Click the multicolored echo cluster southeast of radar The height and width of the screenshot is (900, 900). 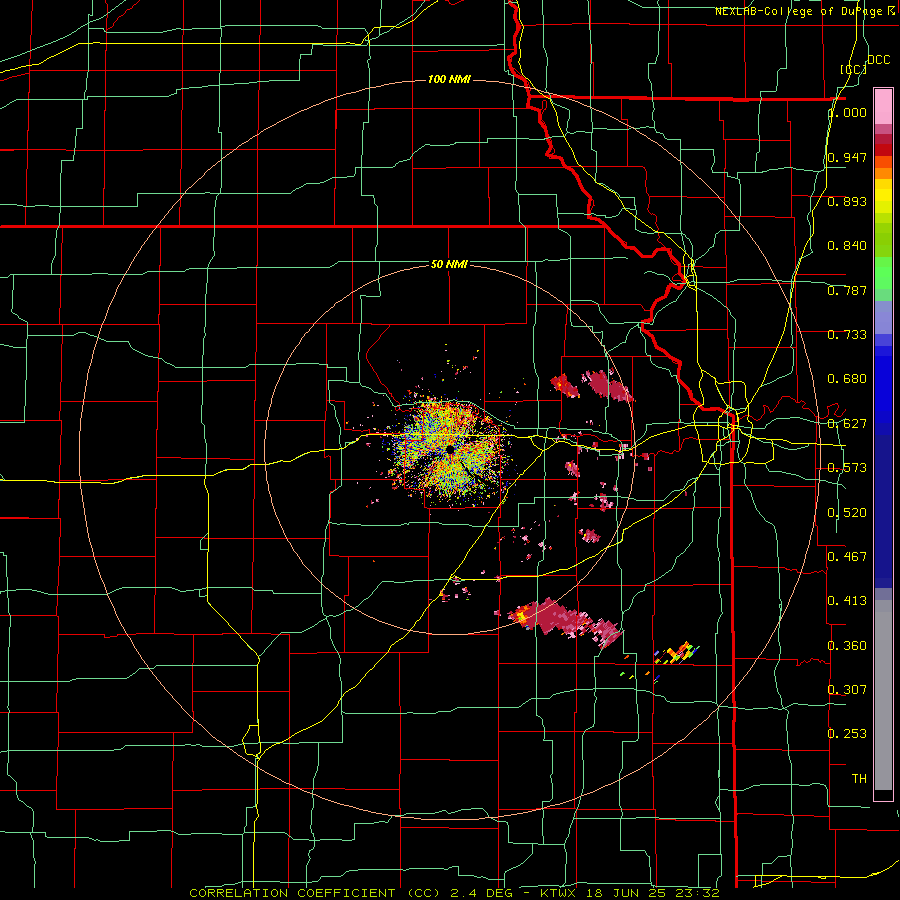677,654
